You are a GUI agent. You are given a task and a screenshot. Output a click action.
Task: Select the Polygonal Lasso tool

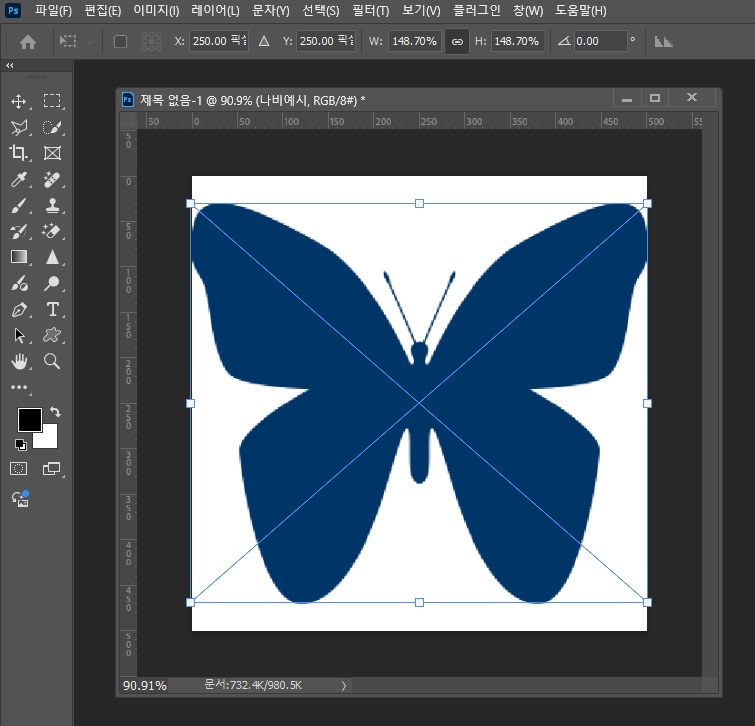click(x=19, y=128)
